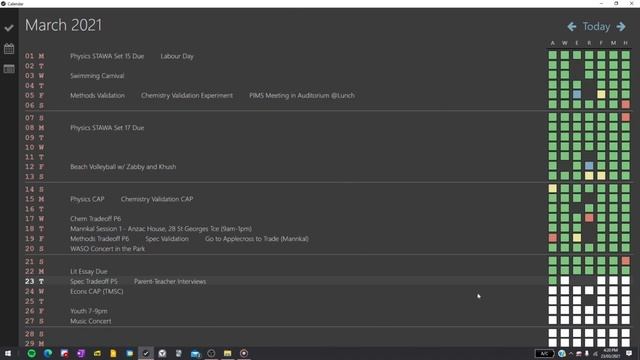Open Swimming Carnival event
Viewport: 640px width, 360px height.
(x=97, y=76)
